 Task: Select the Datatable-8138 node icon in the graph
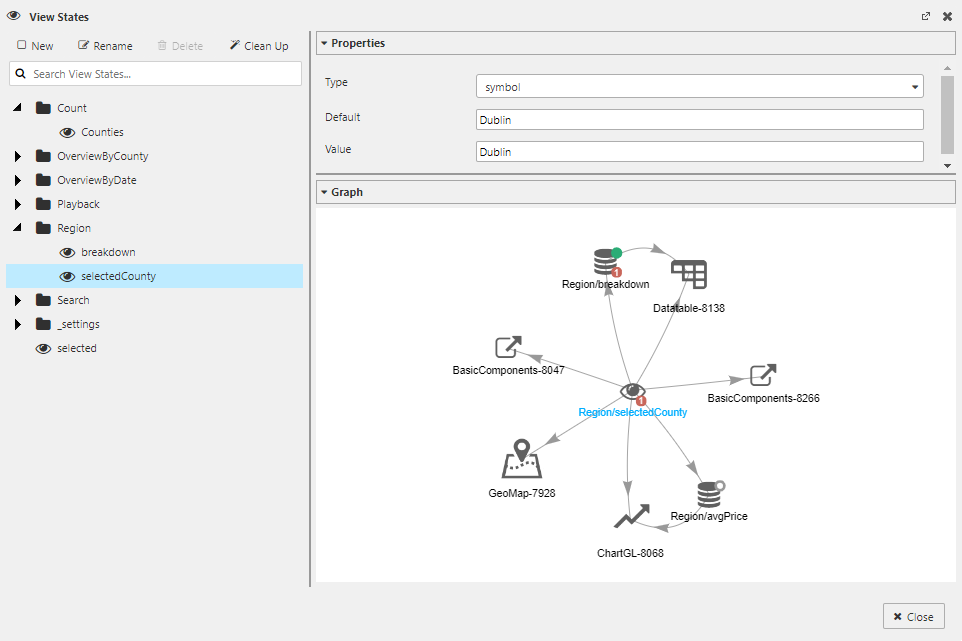pyautogui.click(x=688, y=271)
